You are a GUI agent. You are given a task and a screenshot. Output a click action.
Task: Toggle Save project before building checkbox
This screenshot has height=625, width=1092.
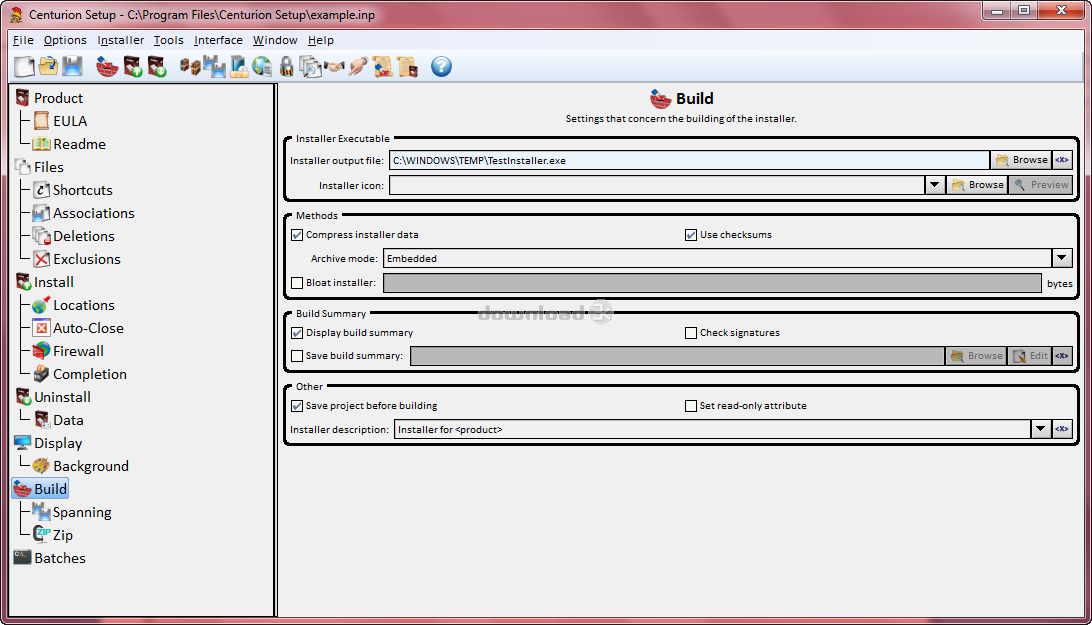point(297,406)
